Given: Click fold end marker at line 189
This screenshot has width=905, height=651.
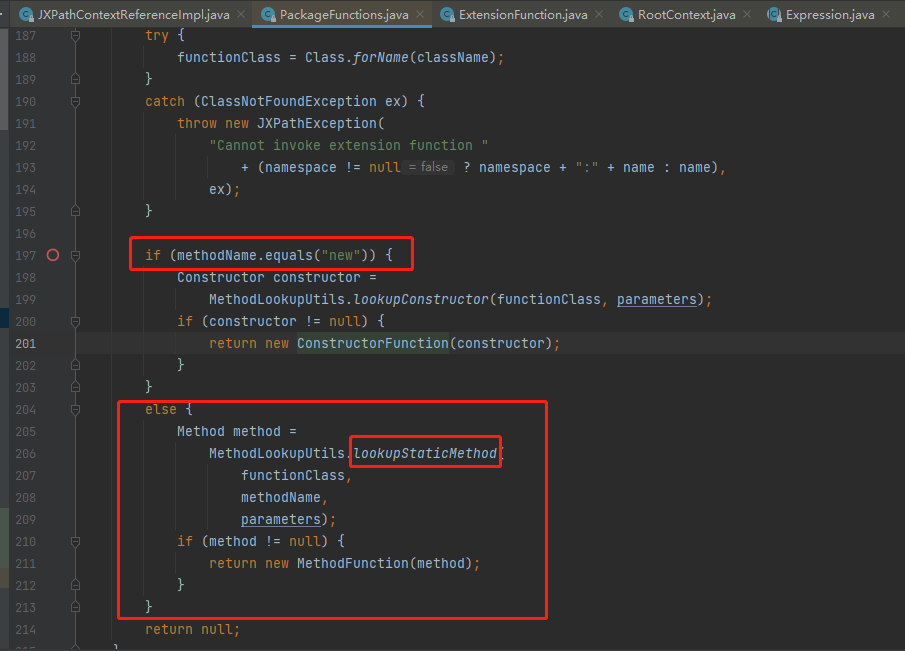Looking at the screenshot, I should [75, 79].
